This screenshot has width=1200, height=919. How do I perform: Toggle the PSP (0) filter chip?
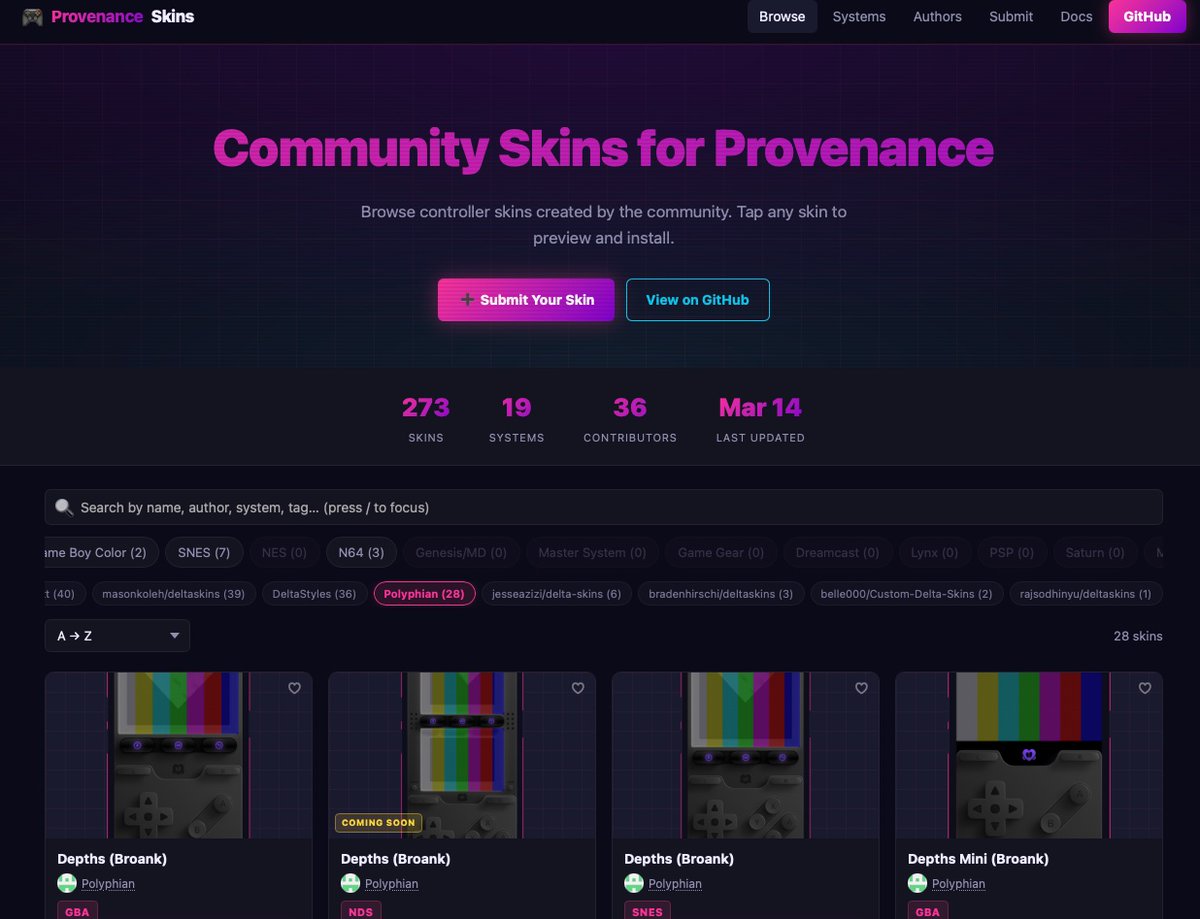pos(1012,552)
